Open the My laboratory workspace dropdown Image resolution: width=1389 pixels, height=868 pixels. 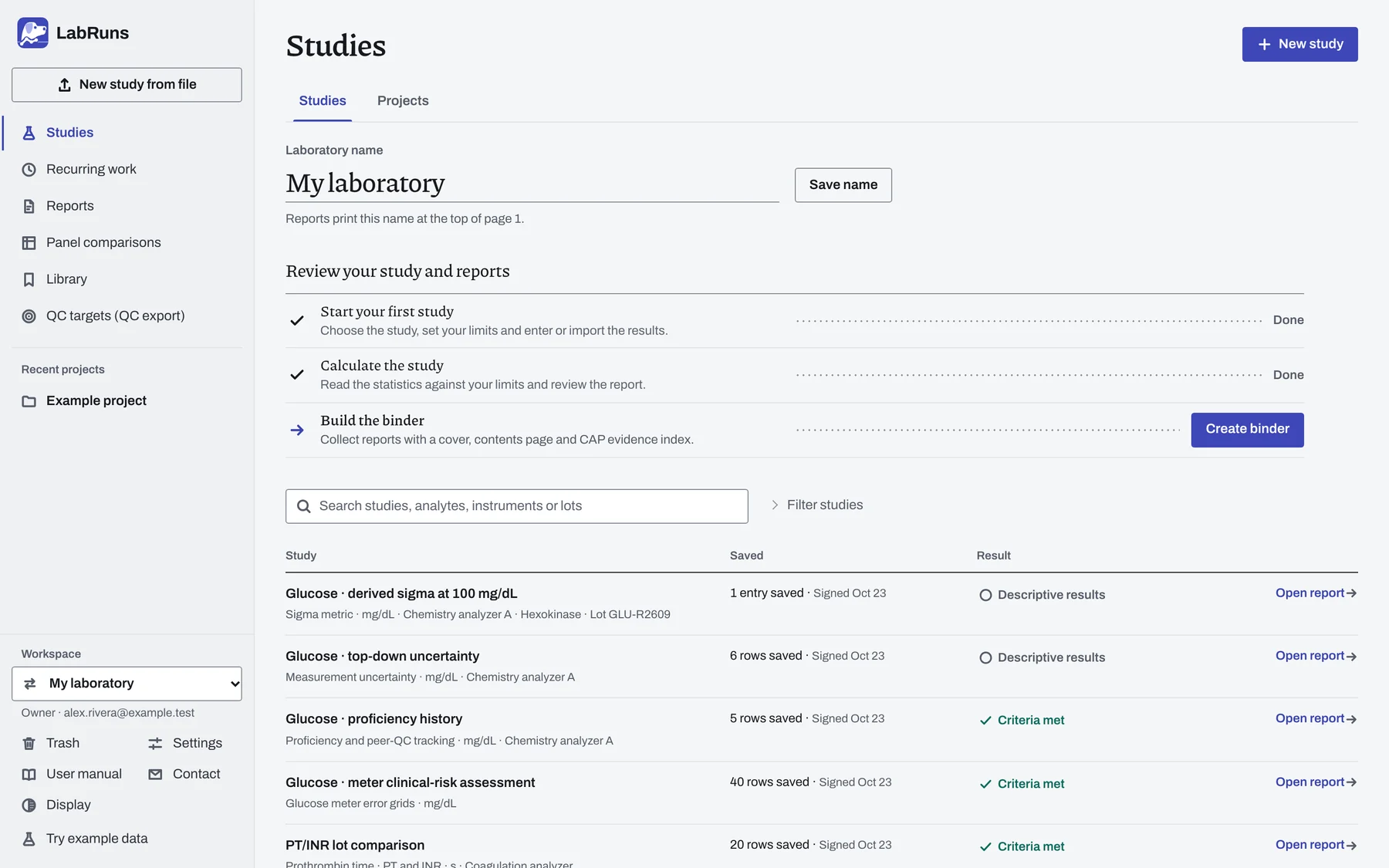click(x=127, y=684)
